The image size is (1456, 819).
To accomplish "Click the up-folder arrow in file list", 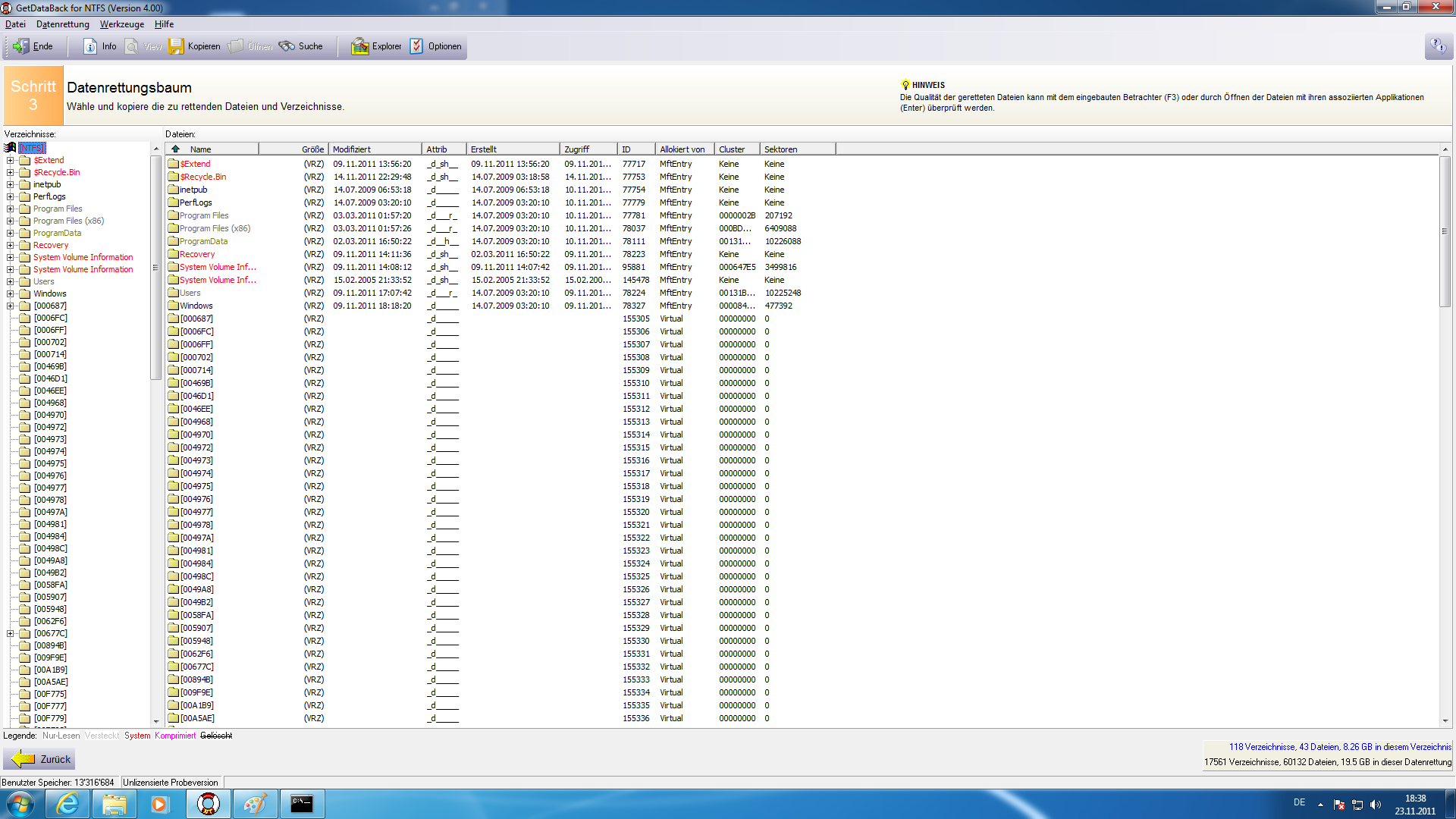I will 175,149.
